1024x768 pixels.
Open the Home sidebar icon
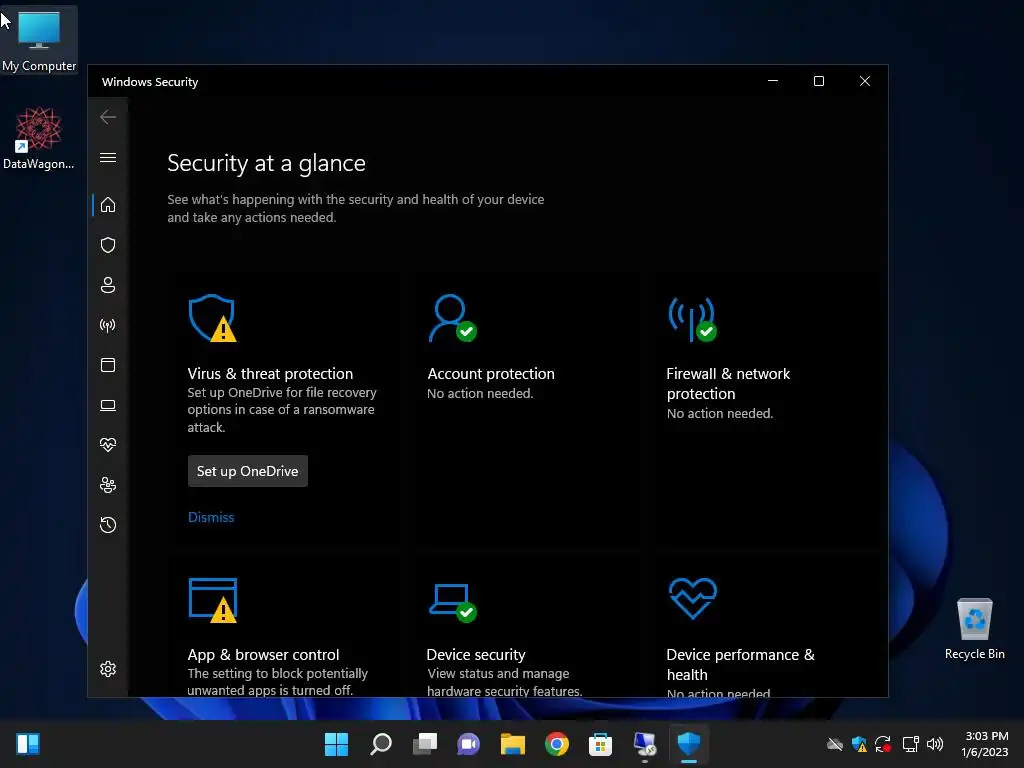point(108,205)
